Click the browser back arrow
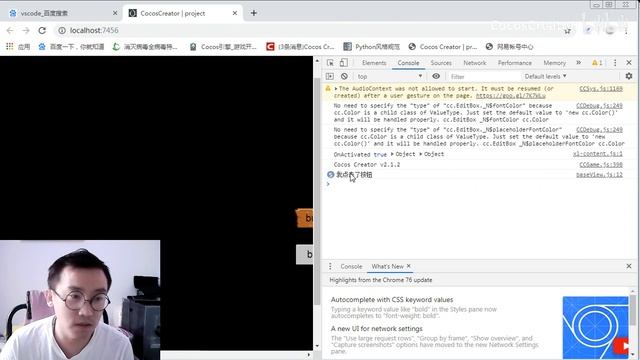This screenshot has width=640, height=360. [10, 31]
